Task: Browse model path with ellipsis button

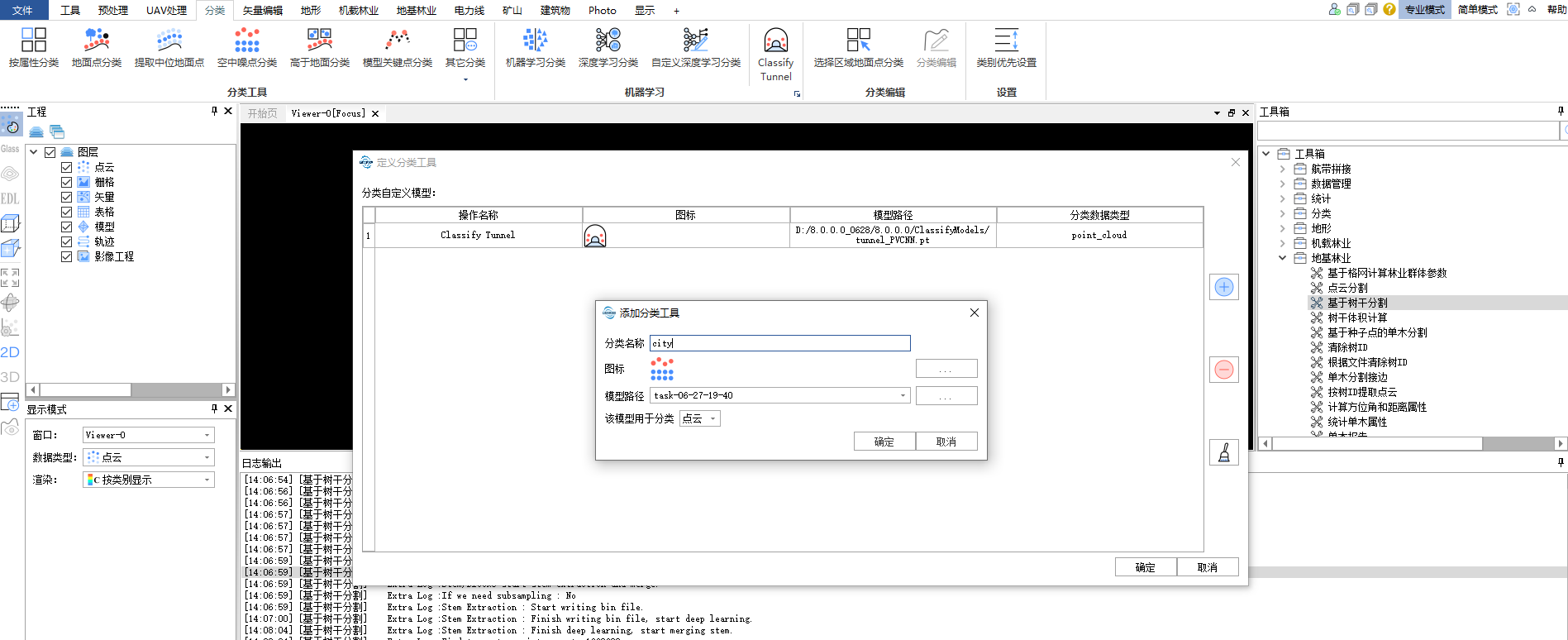Action: 946,396
